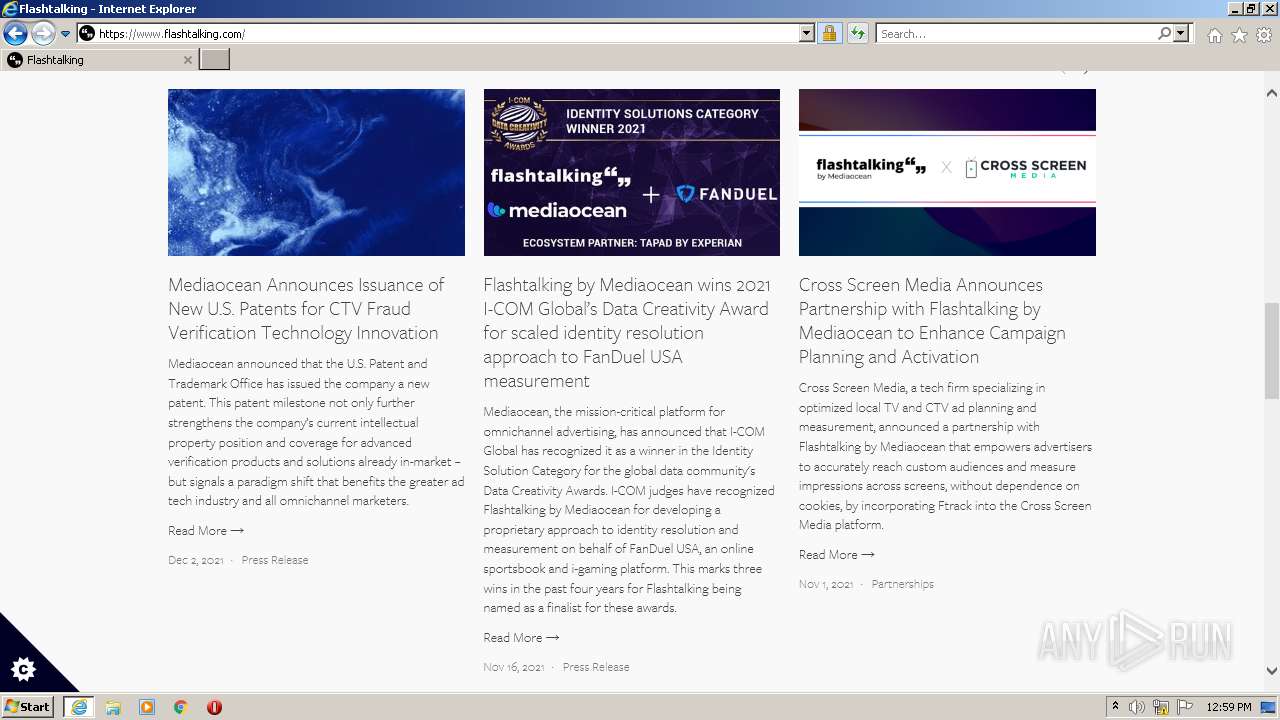Open the Windows Start menu
The width and height of the screenshot is (1280, 720).
[27, 707]
